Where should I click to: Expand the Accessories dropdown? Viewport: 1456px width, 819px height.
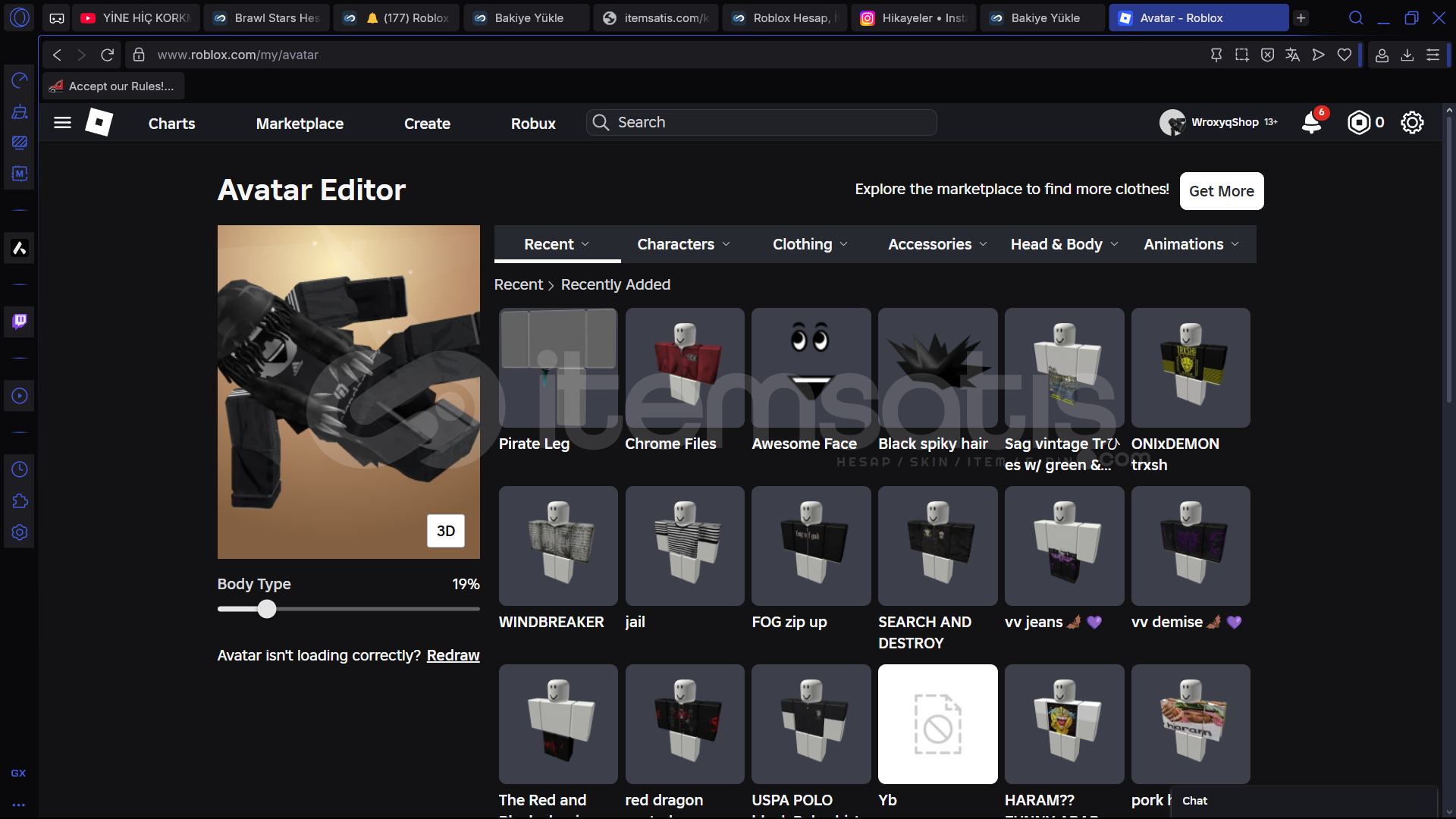point(937,244)
